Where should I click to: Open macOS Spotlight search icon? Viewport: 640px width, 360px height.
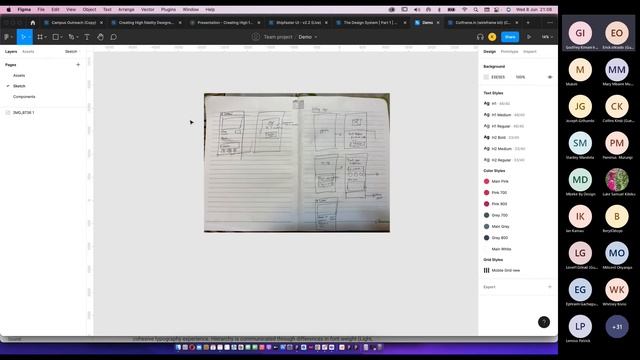click(476, 9)
